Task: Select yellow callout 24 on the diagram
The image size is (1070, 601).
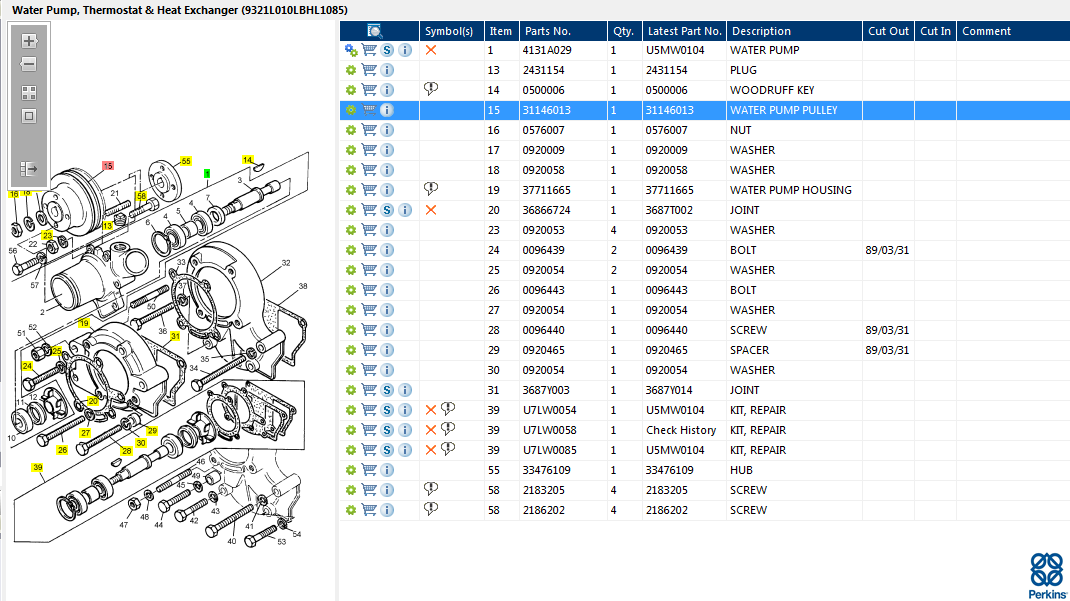Action: click(27, 366)
